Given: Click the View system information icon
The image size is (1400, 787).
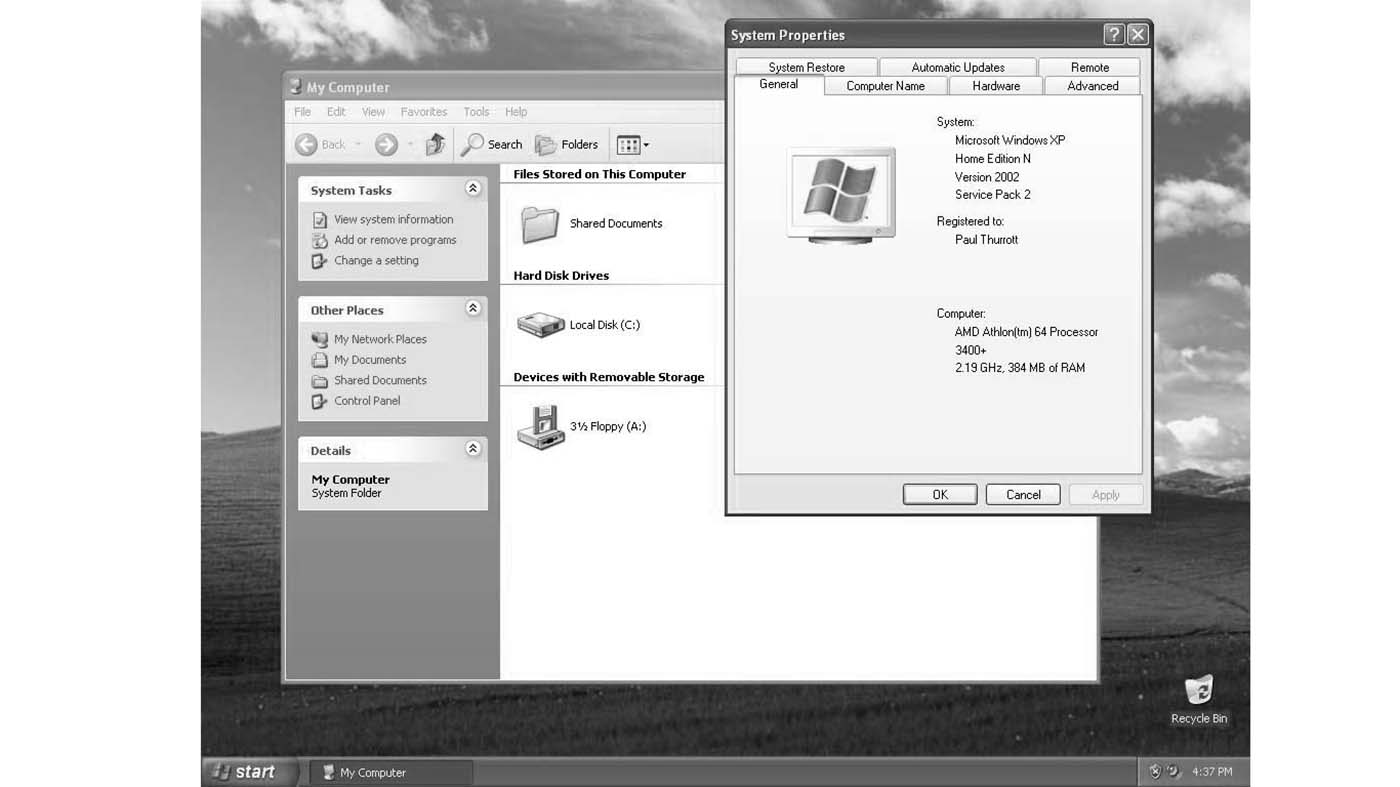Looking at the screenshot, I should pos(320,220).
